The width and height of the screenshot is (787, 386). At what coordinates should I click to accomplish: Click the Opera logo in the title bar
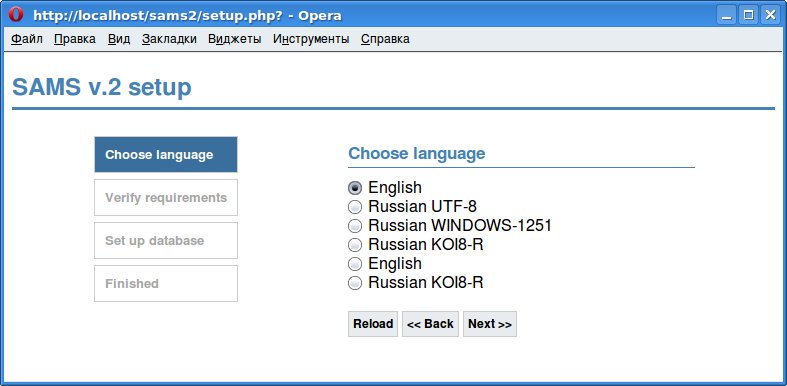point(15,16)
